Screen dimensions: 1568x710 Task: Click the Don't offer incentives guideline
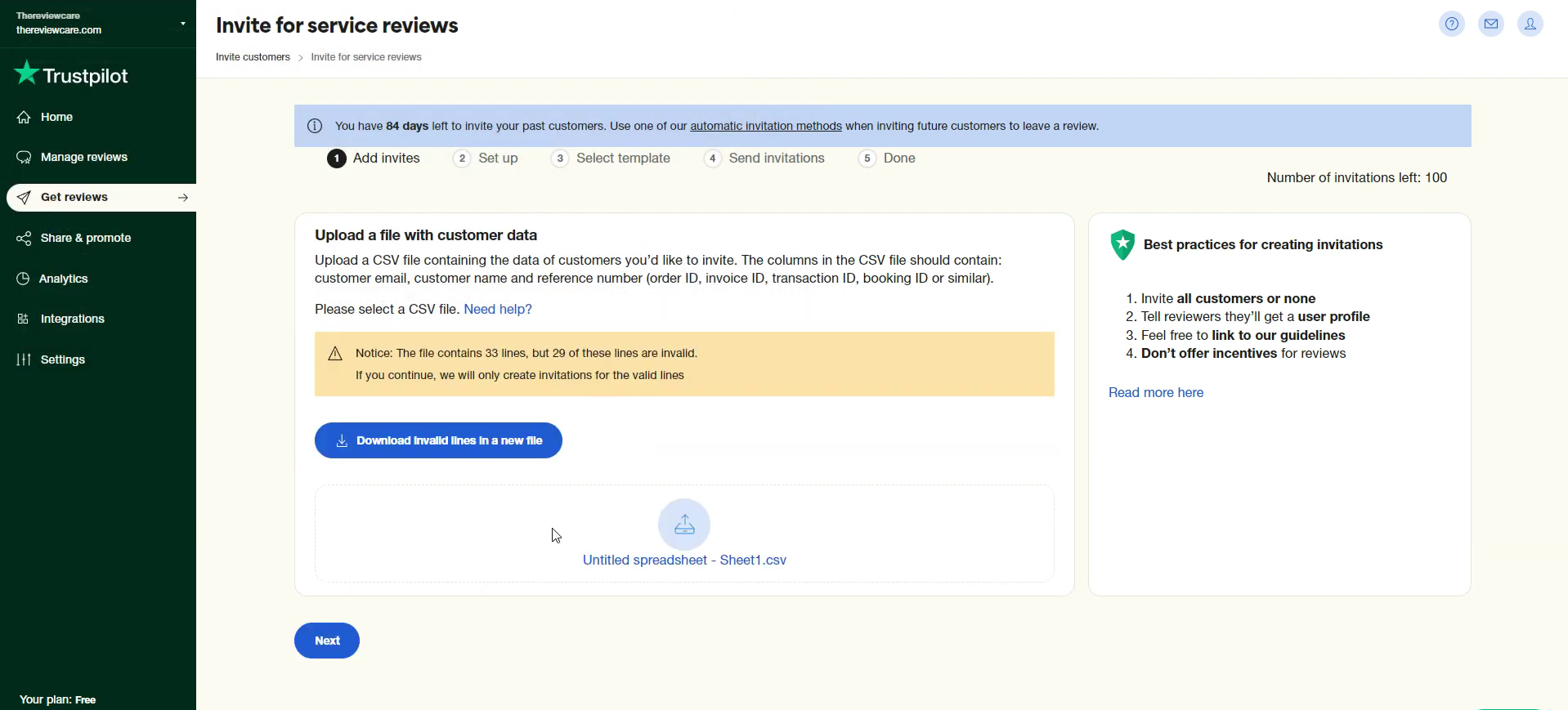pos(1243,353)
